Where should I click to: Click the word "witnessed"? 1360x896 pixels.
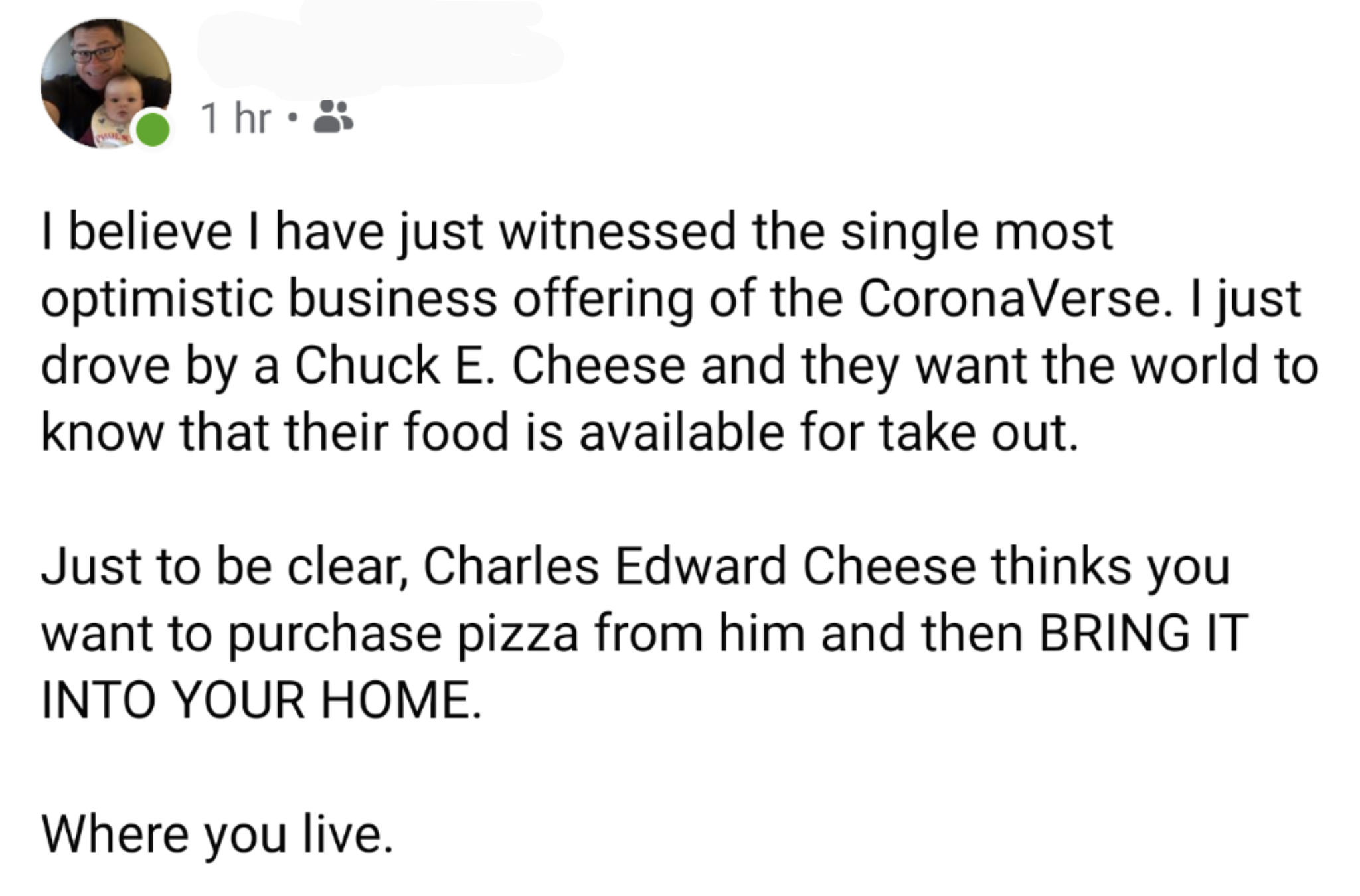pyautogui.click(x=618, y=232)
